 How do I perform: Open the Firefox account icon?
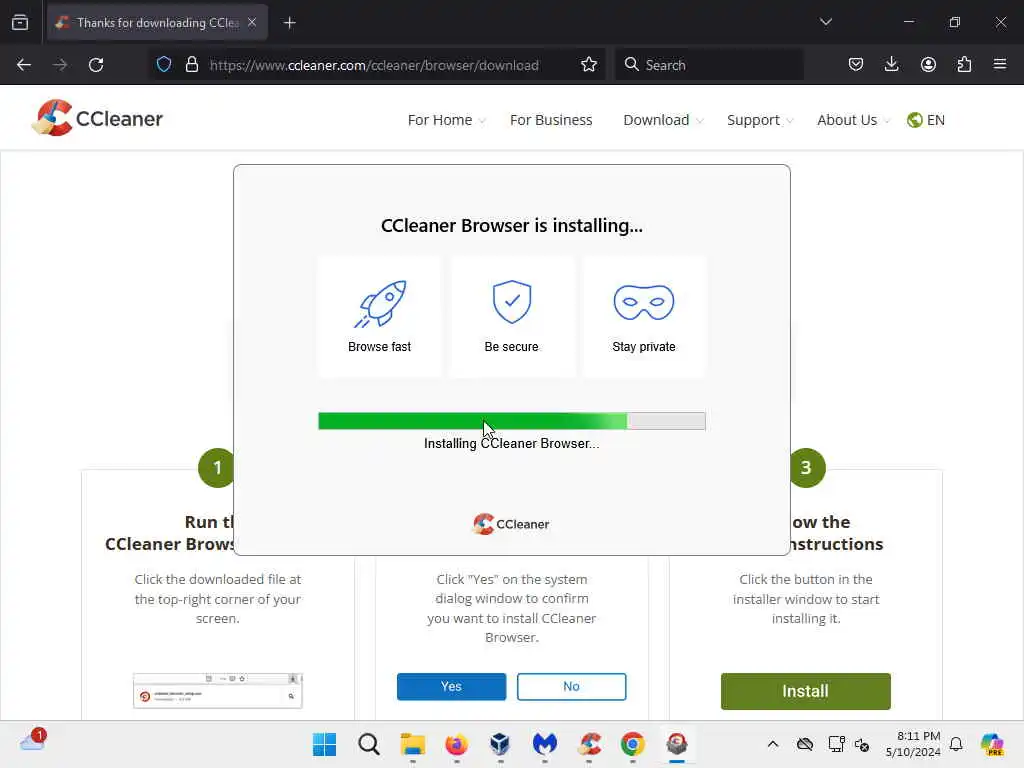click(x=928, y=64)
